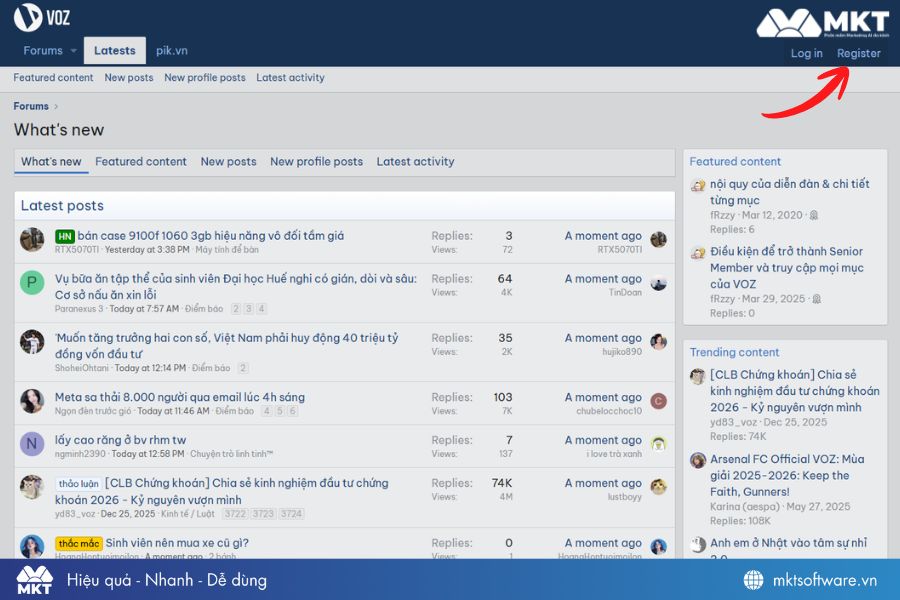Screen dimensions: 900x600
Task: Open 'Máy tính để bàn' forum link
Action: (x=227, y=250)
